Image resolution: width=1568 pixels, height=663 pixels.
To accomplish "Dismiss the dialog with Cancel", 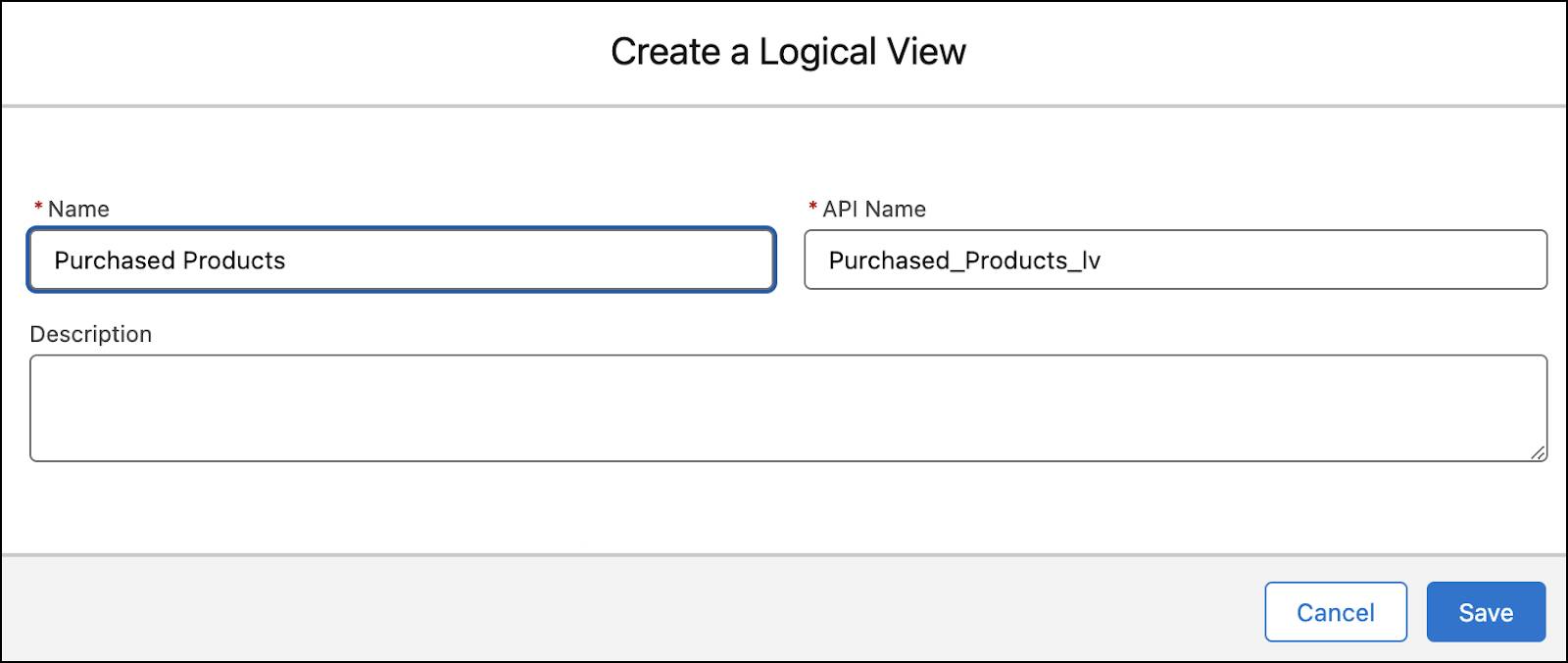I will [x=1336, y=611].
